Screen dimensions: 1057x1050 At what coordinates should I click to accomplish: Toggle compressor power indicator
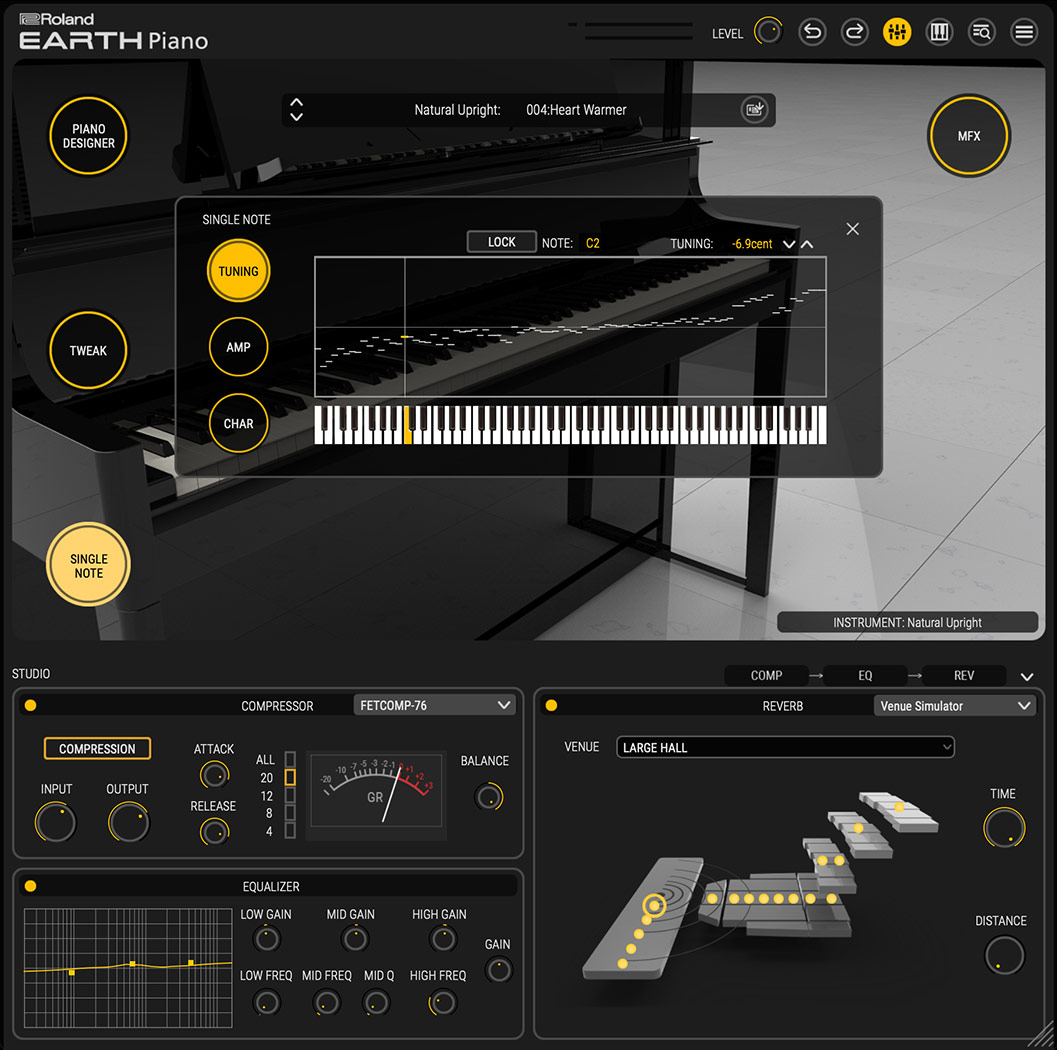click(x=30, y=706)
